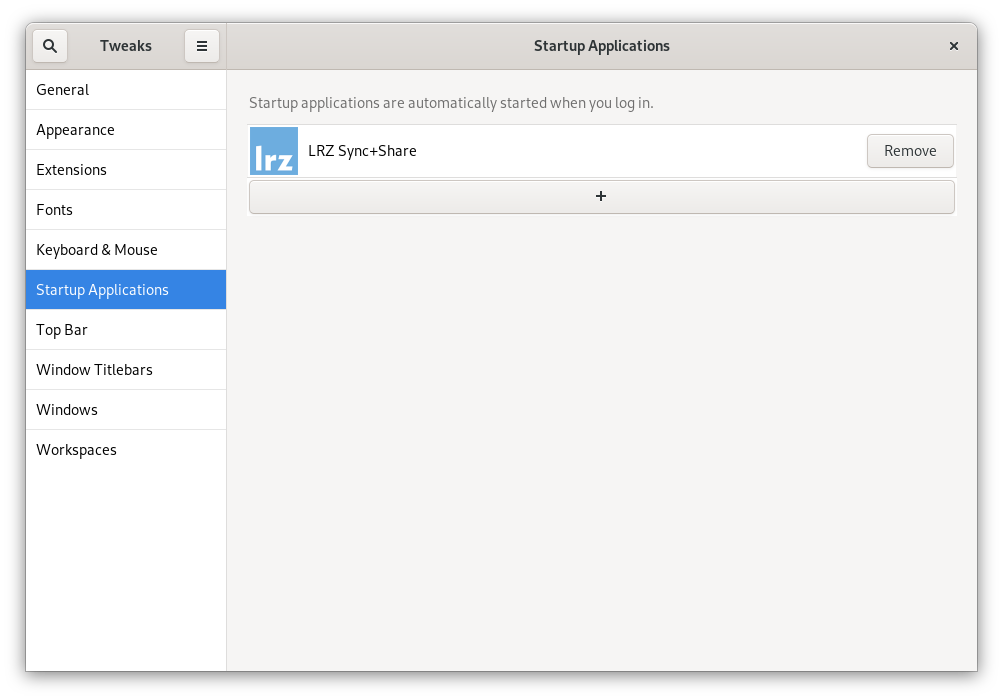Screen dimensions: 1003x700
Task: Remove LRZ Sync+Share from startup
Action: 909,151
